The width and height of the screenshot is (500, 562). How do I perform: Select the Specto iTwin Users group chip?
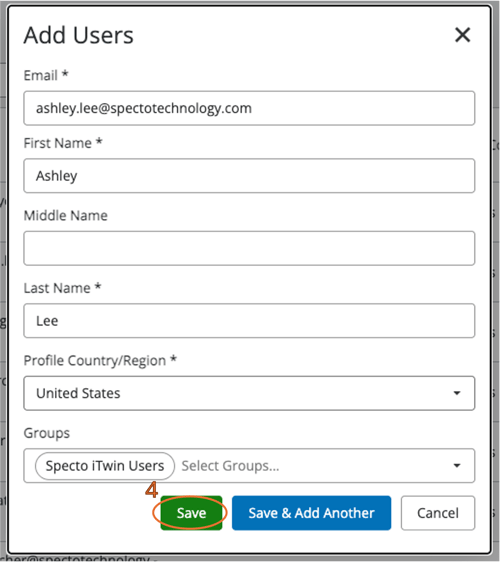click(x=105, y=466)
